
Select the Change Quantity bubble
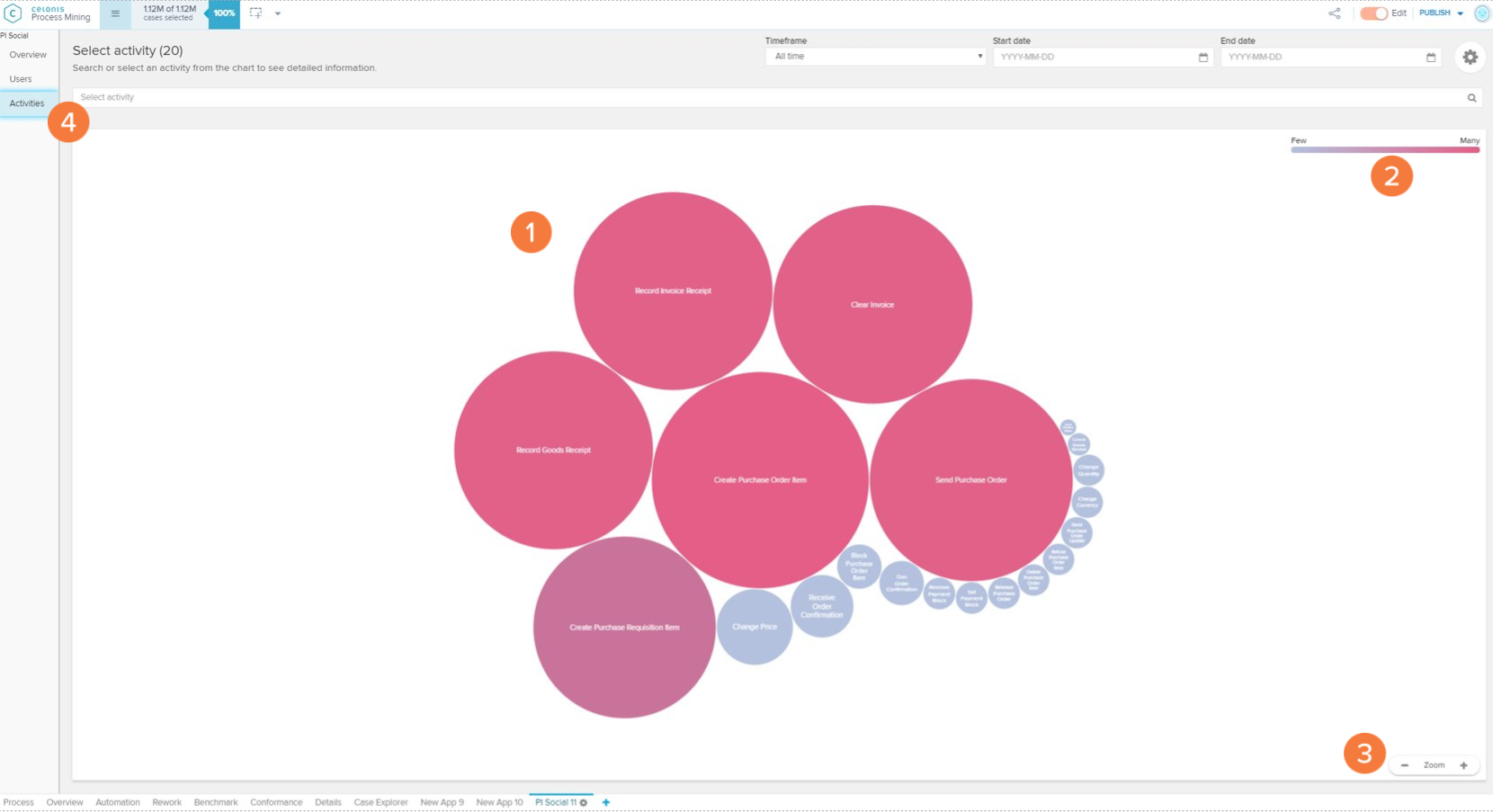pyautogui.click(x=1088, y=469)
